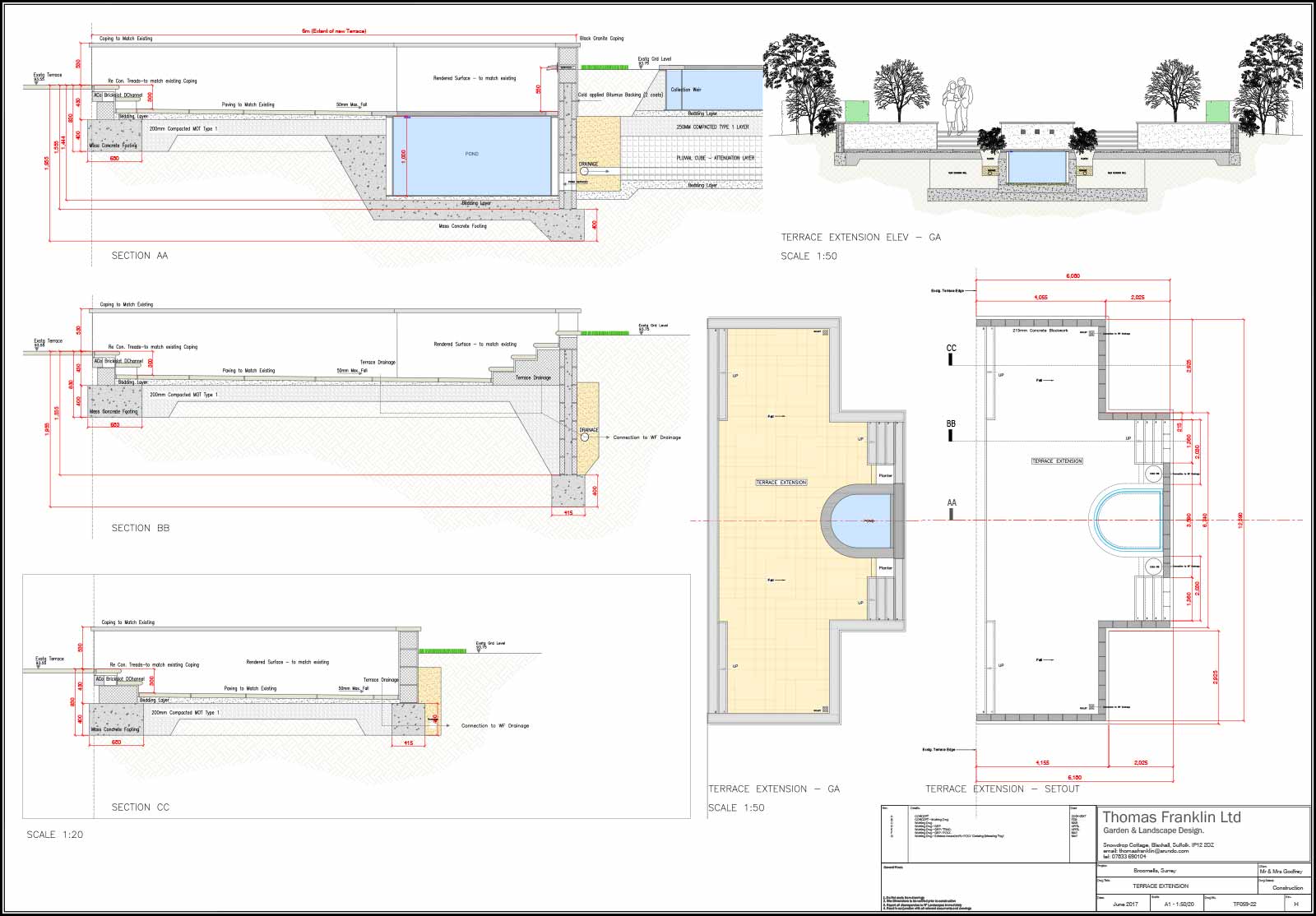
Task: Click the SECTION AA title label
Action: pyautogui.click(x=139, y=256)
